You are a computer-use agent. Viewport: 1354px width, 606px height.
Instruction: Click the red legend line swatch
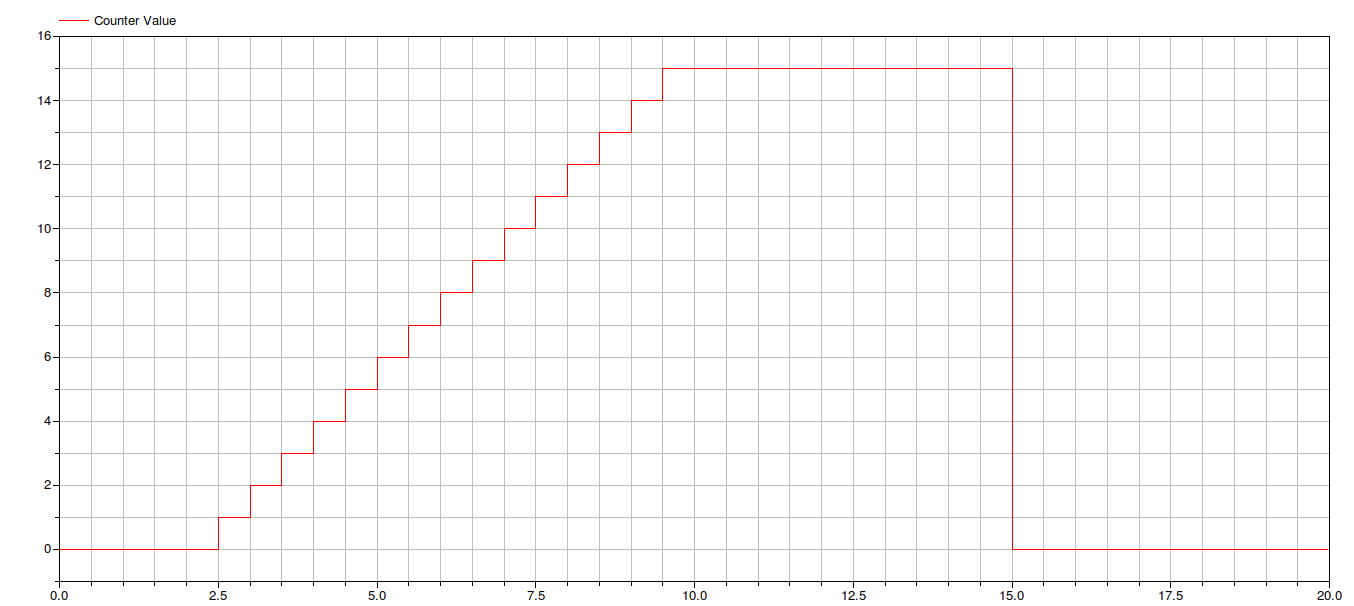point(73,21)
